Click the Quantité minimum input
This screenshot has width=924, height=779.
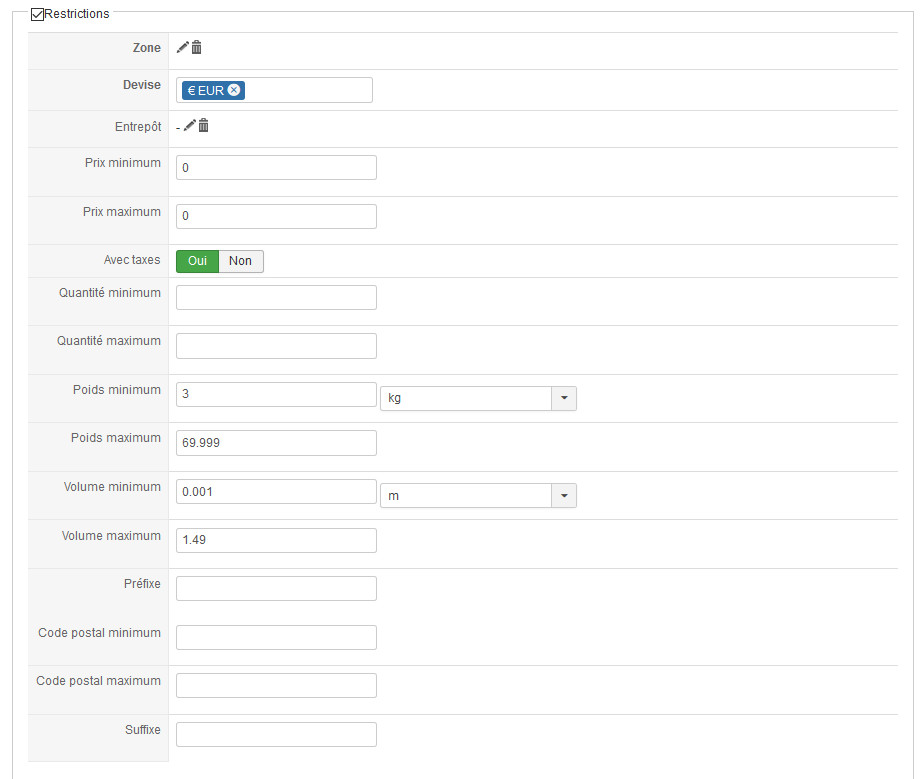click(276, 297)
